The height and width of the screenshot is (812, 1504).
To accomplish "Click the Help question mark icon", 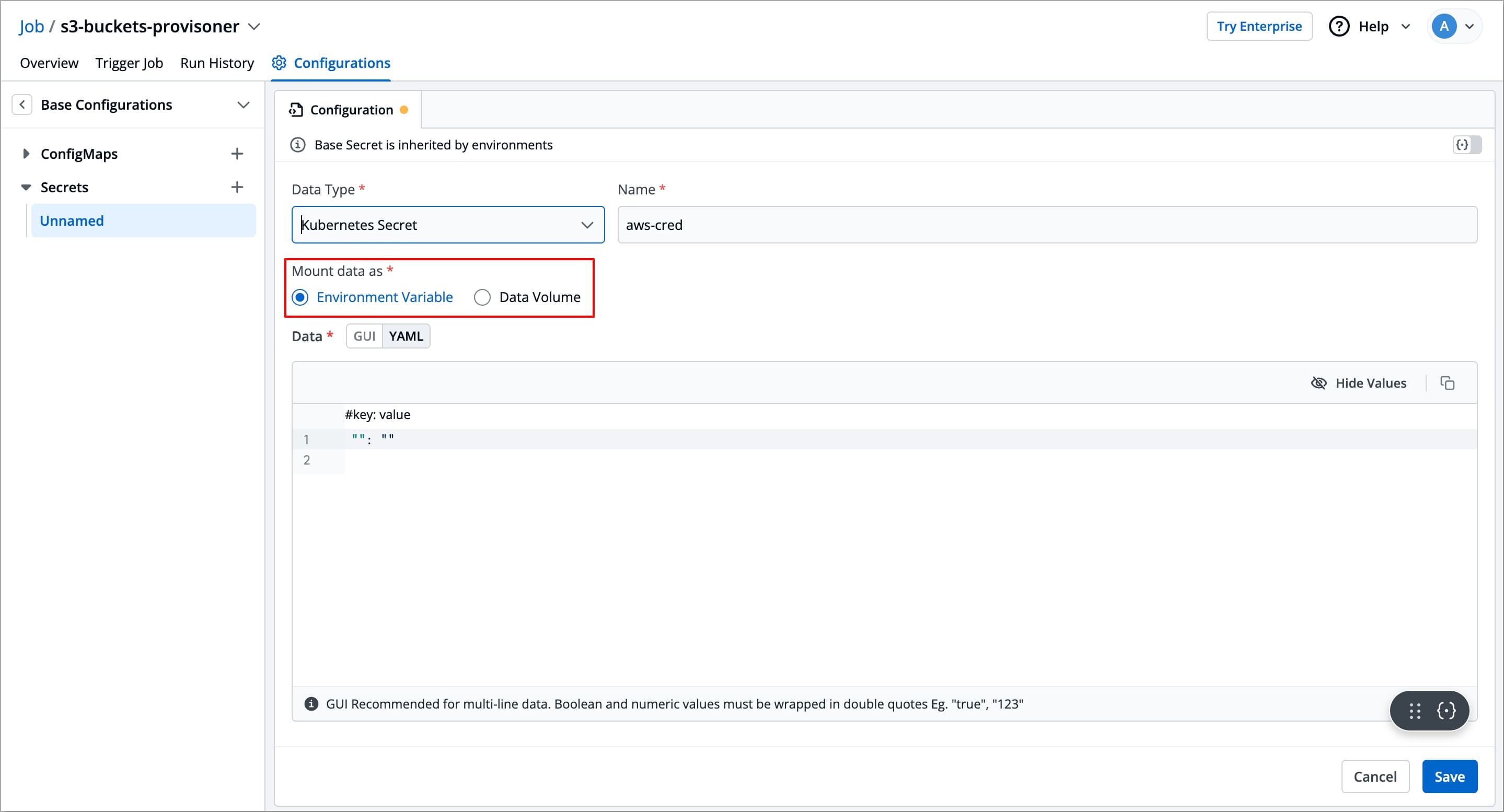I will (x=1339, y=27).
